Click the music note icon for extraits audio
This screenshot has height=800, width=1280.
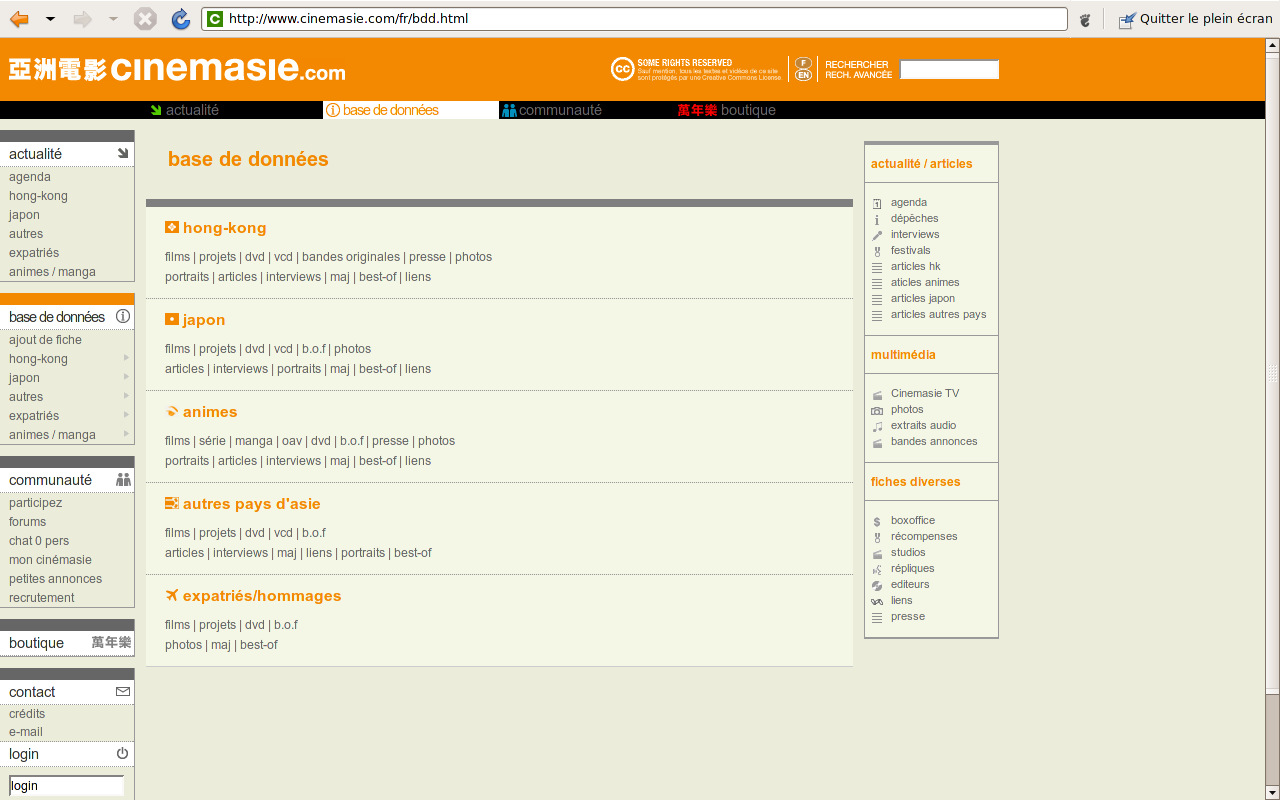pos(877,426)
